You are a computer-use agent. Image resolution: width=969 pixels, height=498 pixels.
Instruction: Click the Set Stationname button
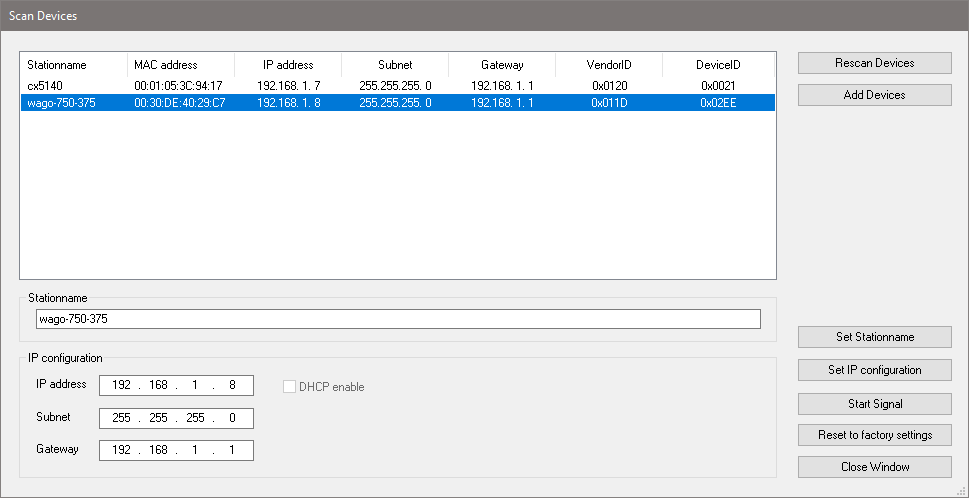click(x=874, y=337)
